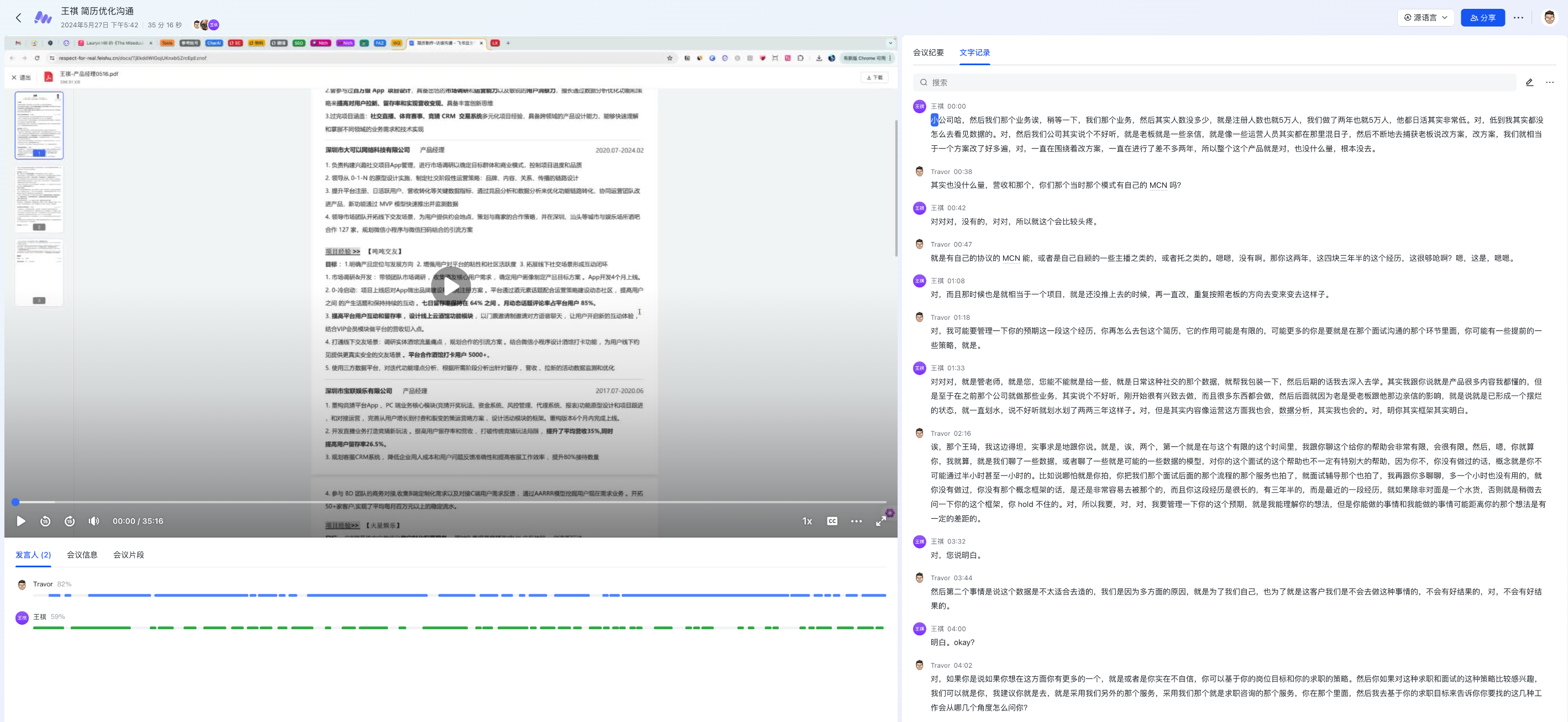Click the 会议片段 tab

128,555
